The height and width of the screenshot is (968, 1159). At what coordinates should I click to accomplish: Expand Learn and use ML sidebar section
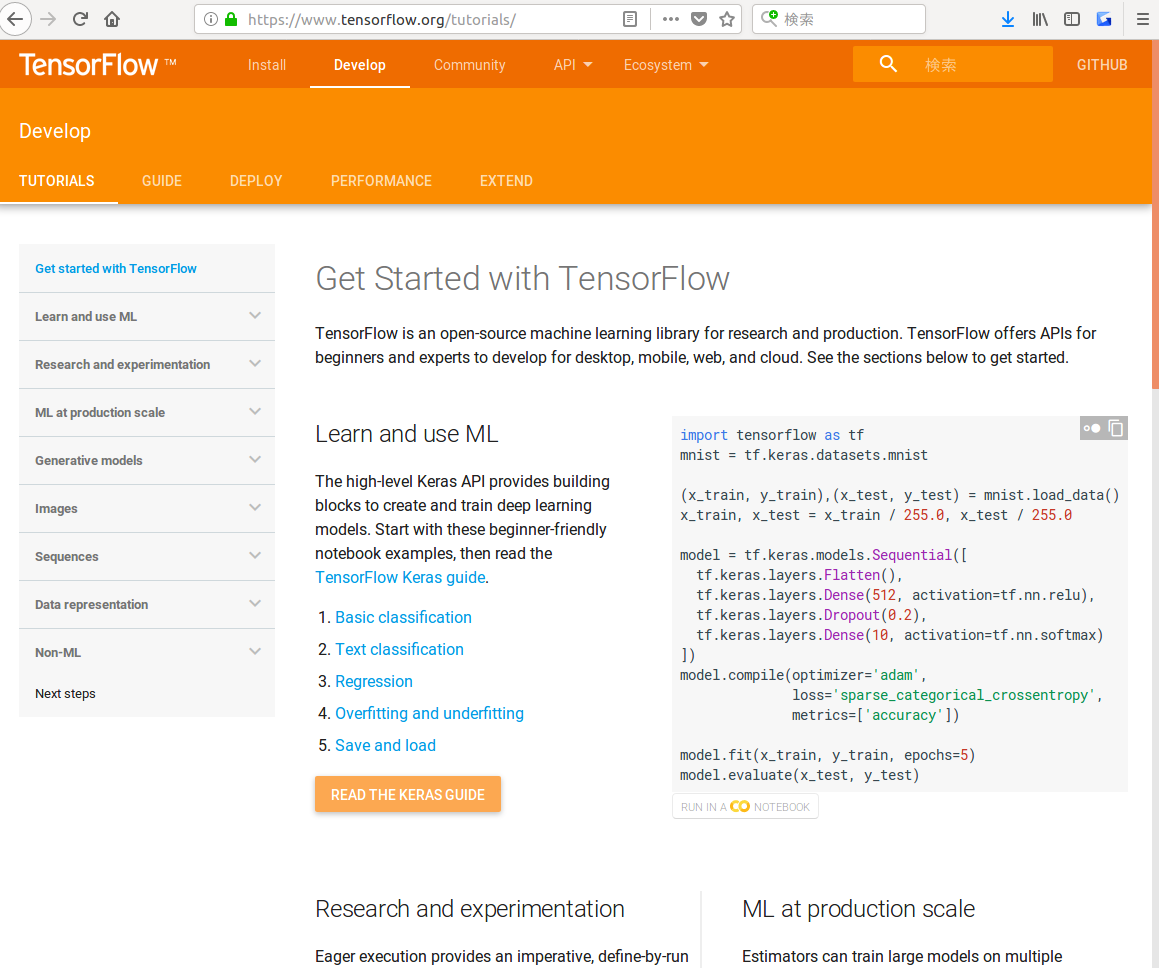pyautogui.click(x=147, y=316)
